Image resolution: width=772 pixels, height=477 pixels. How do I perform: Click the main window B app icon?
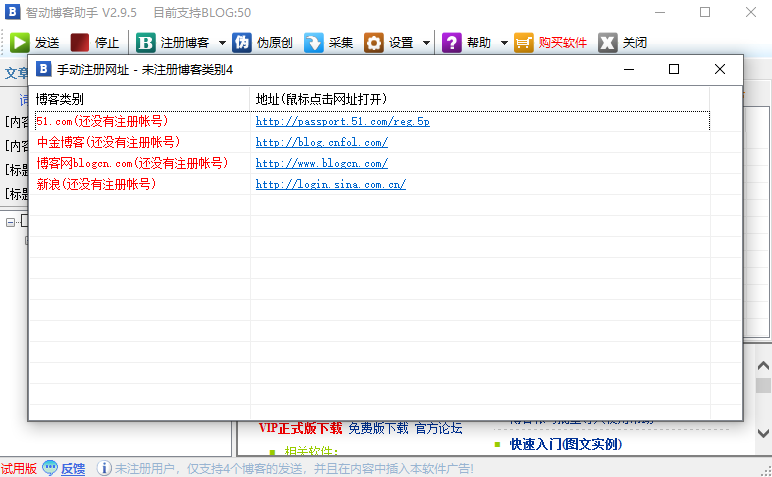(x=12, y=12)
